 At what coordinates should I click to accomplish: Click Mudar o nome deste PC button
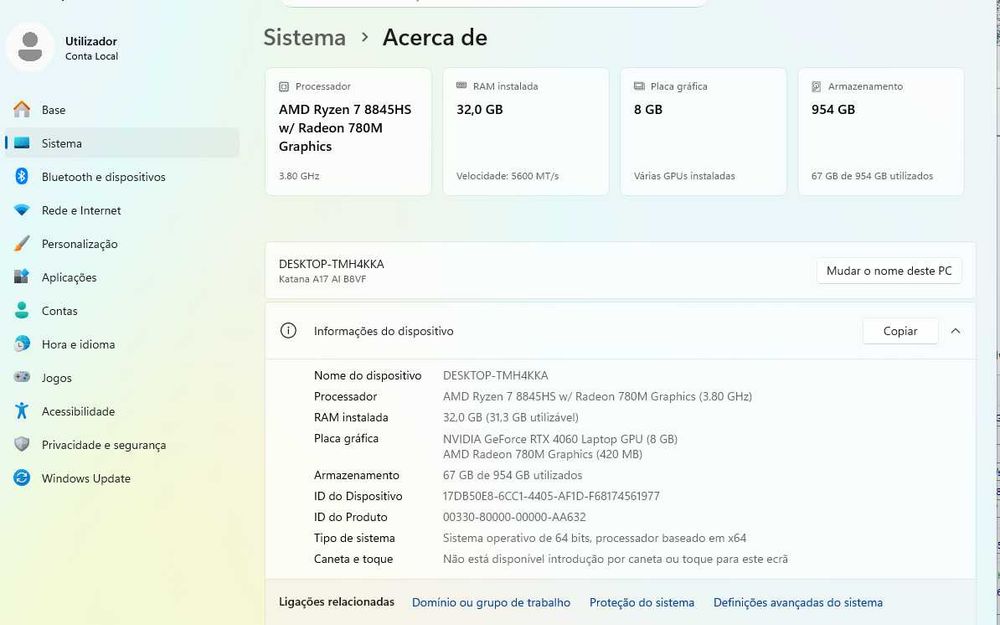pos(889,271)
